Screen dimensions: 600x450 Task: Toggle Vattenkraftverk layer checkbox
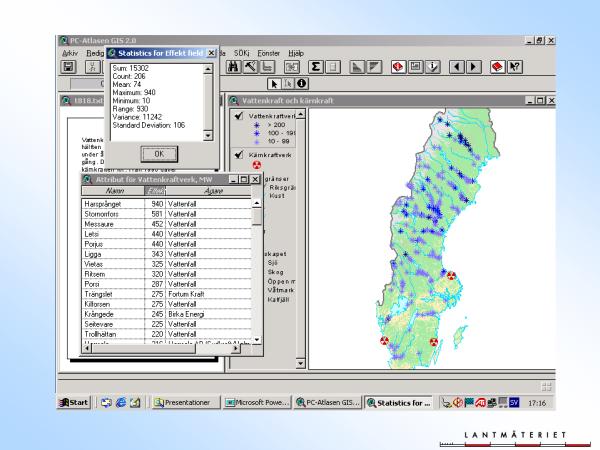tap(238, 116)
